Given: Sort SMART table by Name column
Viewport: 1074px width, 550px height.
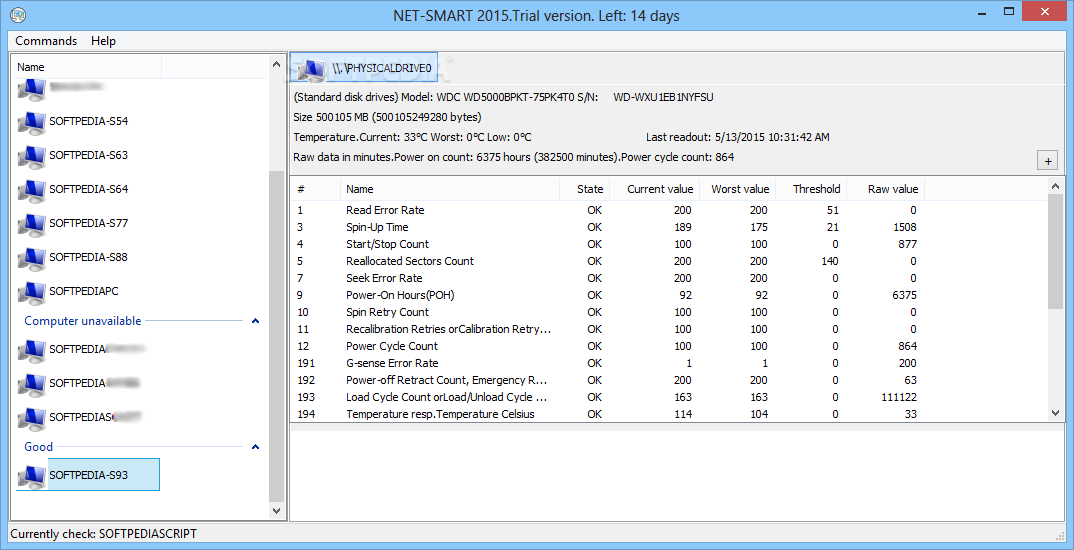Looking at the screenshot, I should click(450, 189).
